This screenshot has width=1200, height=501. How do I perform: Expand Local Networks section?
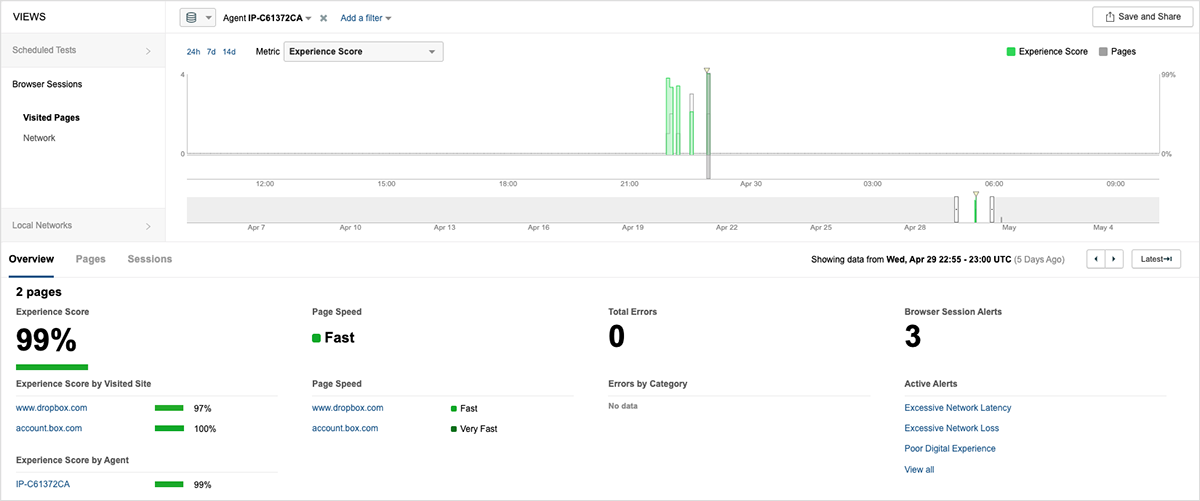click(82, 225)
